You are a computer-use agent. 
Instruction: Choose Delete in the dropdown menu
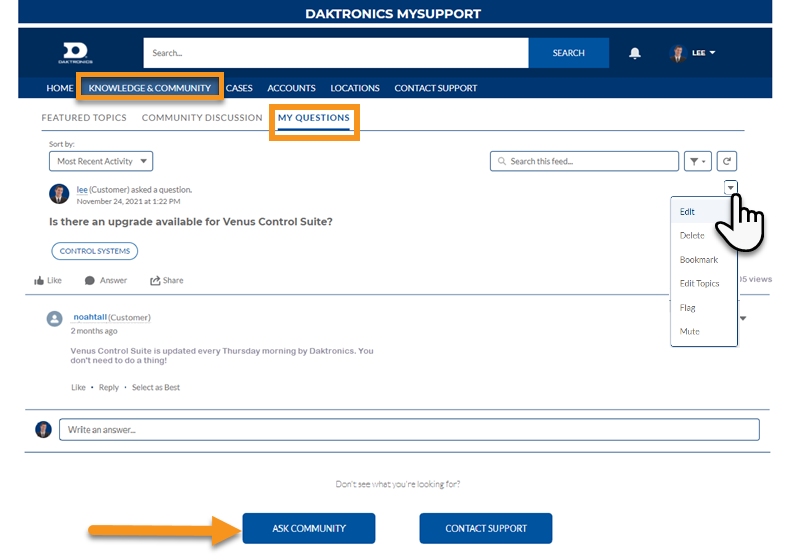(692, 236)
